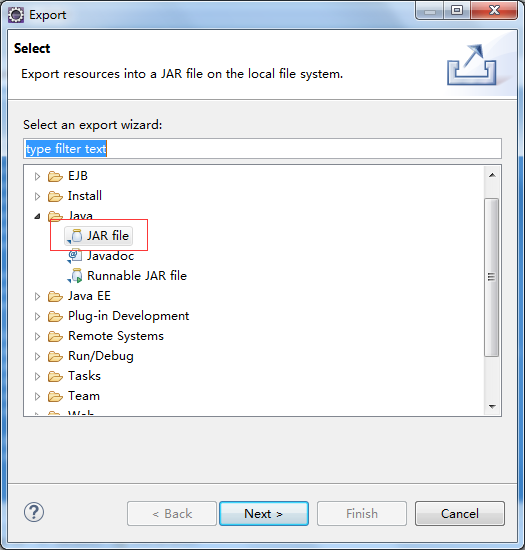The height and width of the screenshot is (550, 525).
Task: Expand the Team category arrow
Action: point(37,396)
